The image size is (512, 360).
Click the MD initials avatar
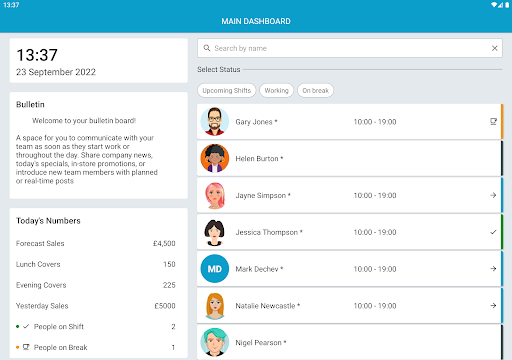pos(215,269)
